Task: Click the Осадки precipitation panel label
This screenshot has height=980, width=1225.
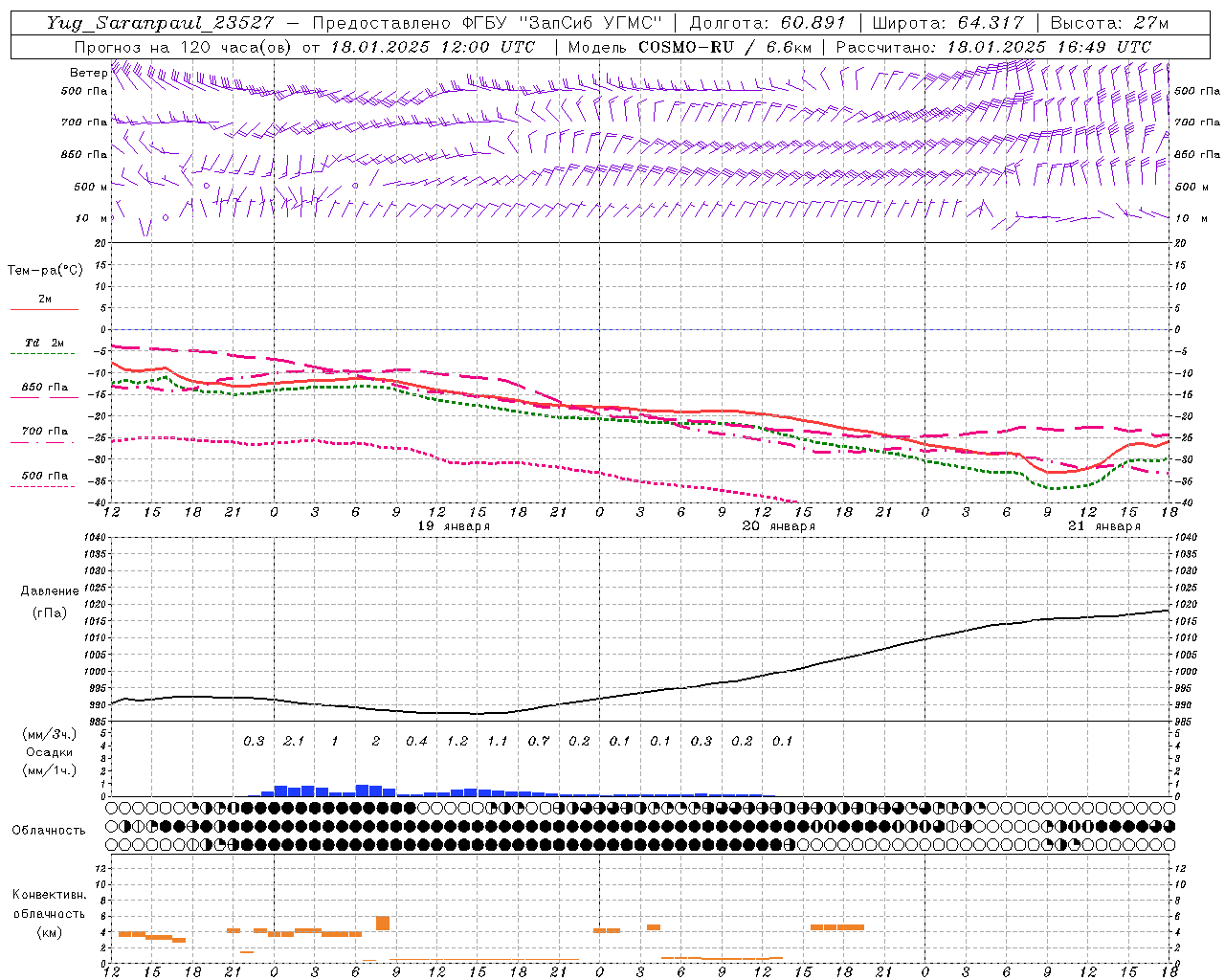Action: tap(50, 752)
